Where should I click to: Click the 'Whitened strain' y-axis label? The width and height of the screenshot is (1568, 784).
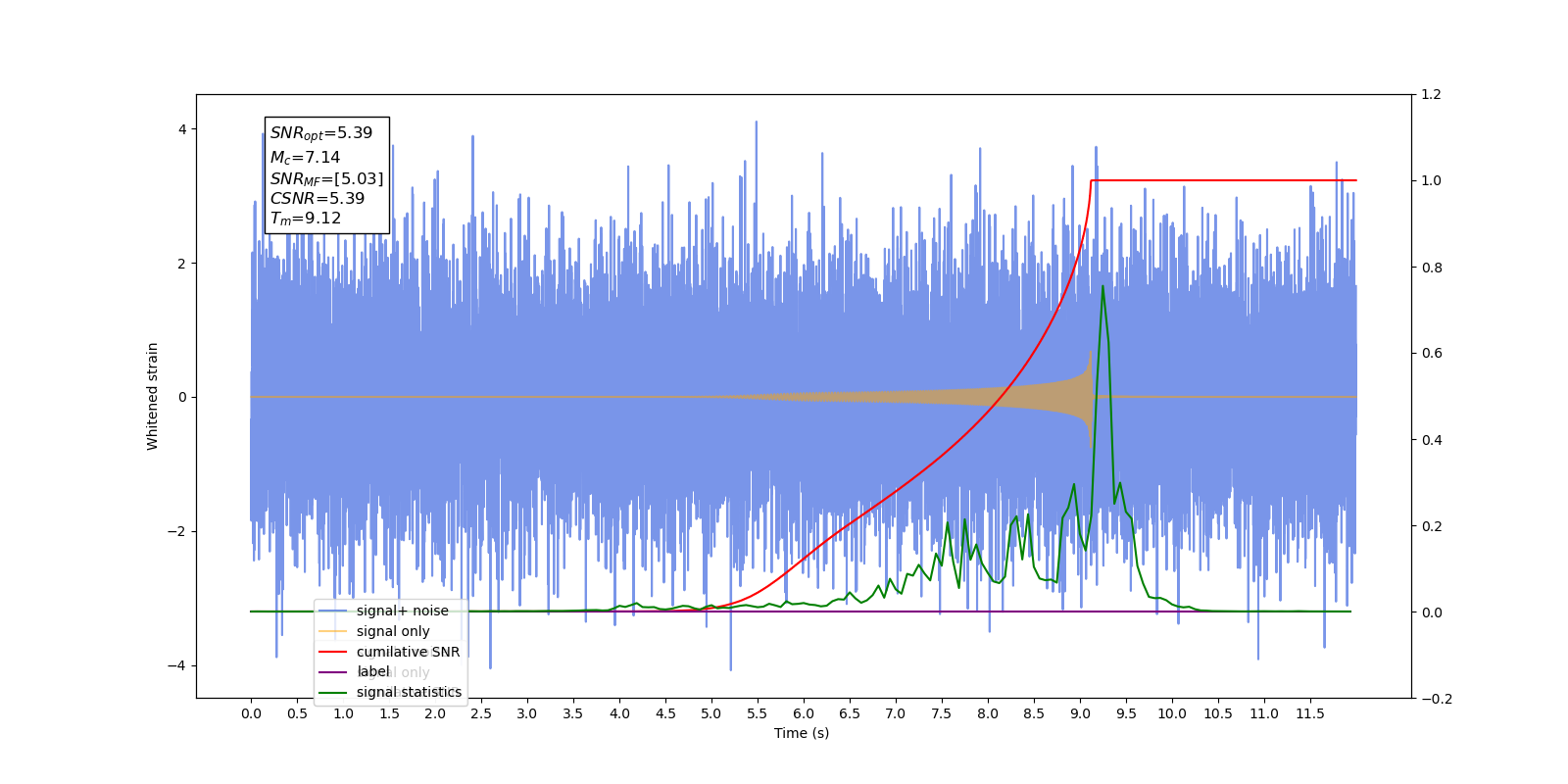tap(152, 396)
